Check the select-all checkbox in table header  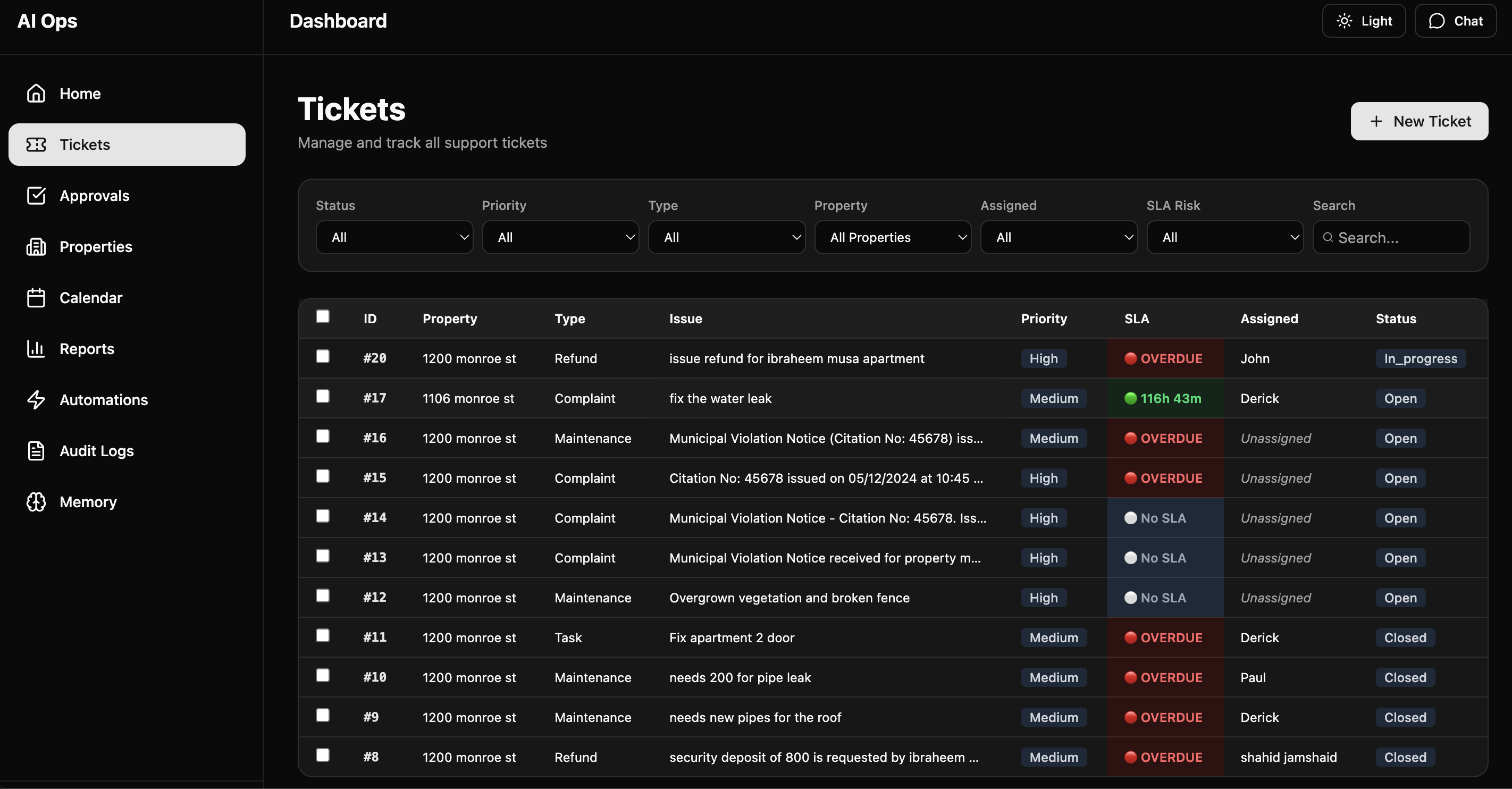click(322, 316)
